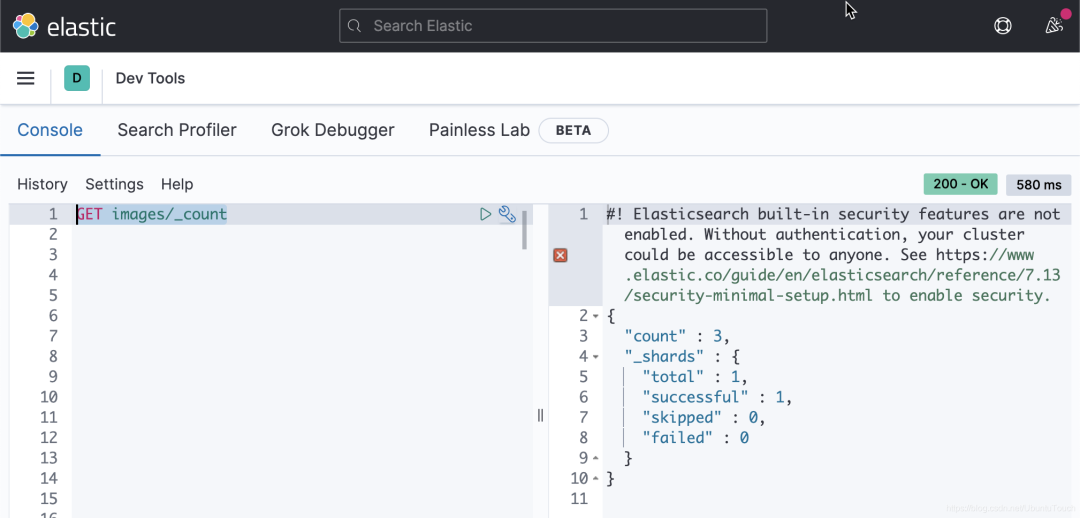Click the fold marker on response line 10

596,478
